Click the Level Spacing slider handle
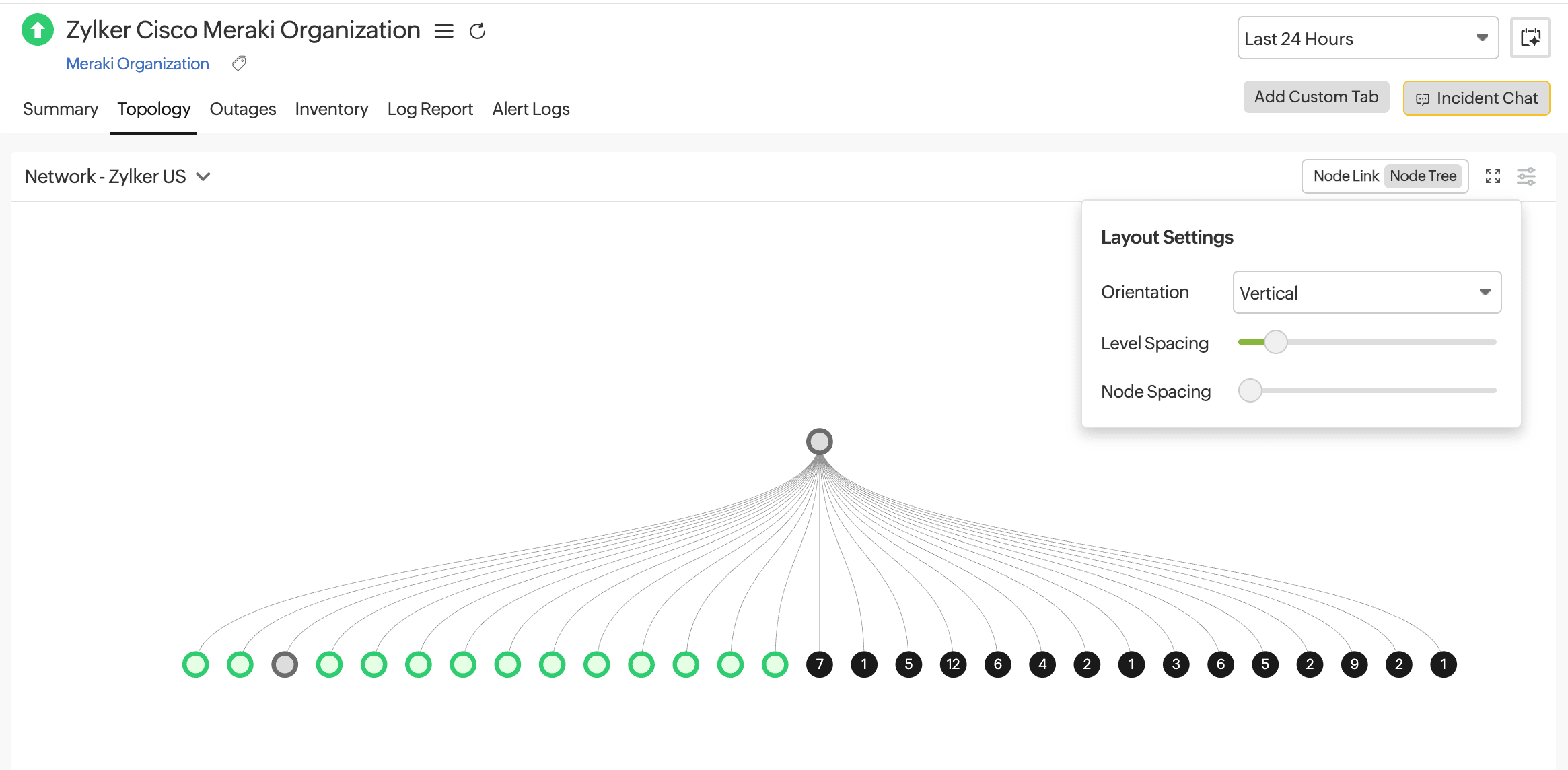This screenshot has width=1568, height=770. (1275, 342)
